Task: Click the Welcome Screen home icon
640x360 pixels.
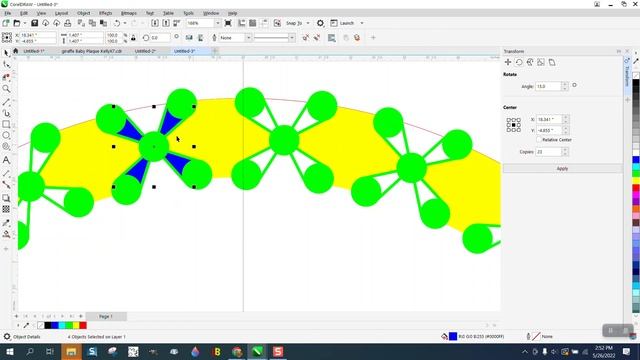Action: pos(16,51)
